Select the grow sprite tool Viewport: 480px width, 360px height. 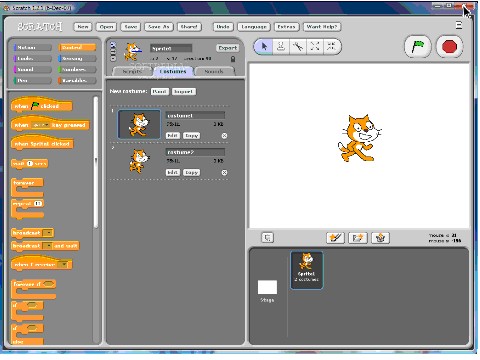click(x=315, y=47)
